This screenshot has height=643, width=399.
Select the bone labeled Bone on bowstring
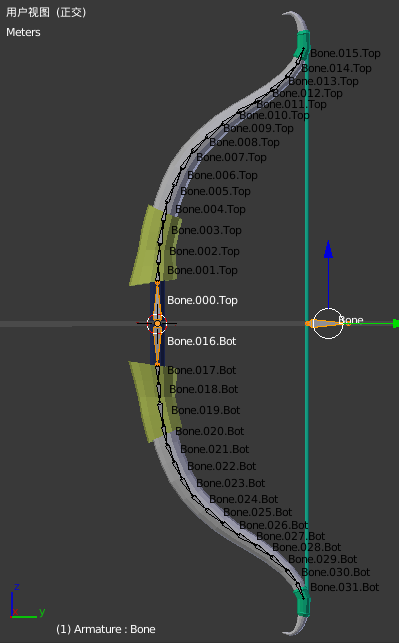click(327, 324)
